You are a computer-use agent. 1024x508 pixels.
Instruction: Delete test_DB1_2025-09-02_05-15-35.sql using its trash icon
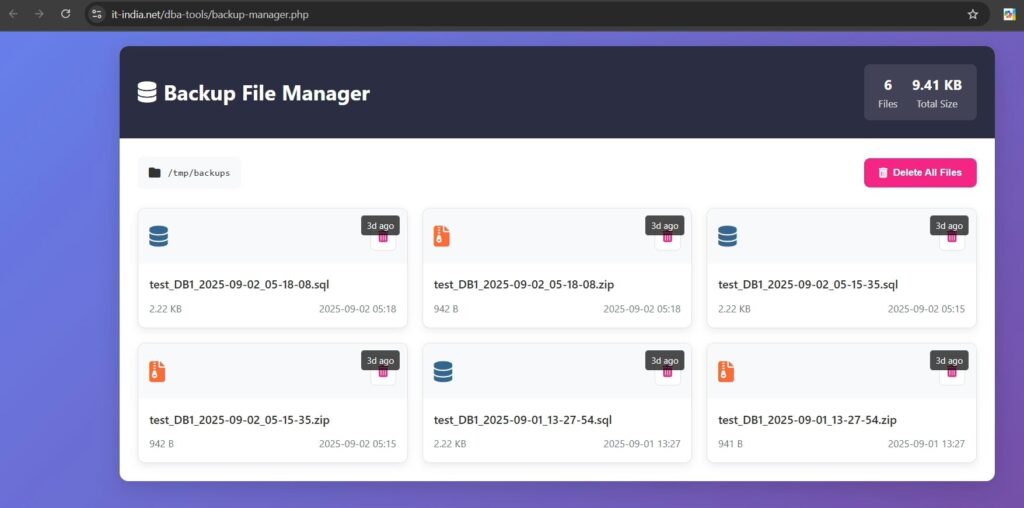[x=952, y=238]
